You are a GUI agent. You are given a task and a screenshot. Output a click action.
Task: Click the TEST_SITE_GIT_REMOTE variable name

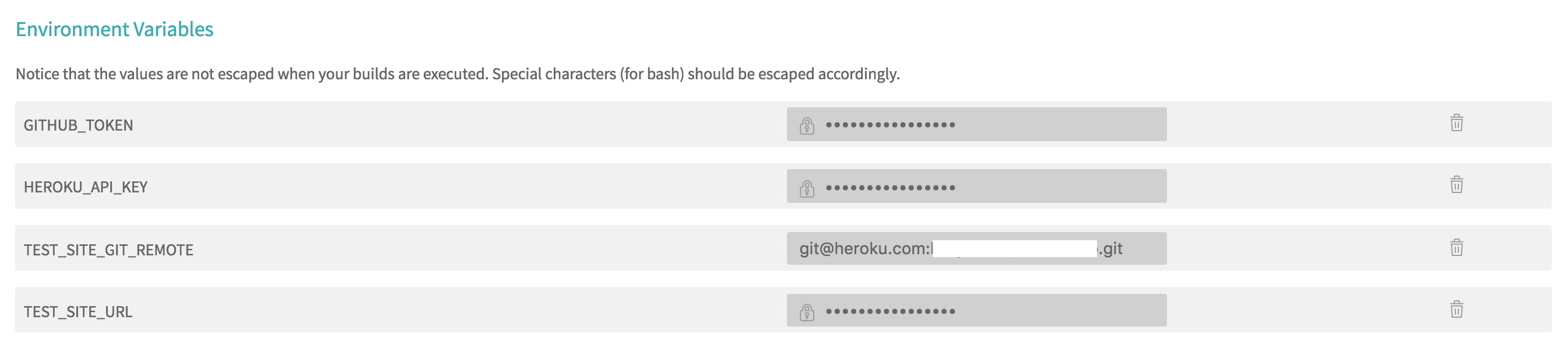point(108,250)
